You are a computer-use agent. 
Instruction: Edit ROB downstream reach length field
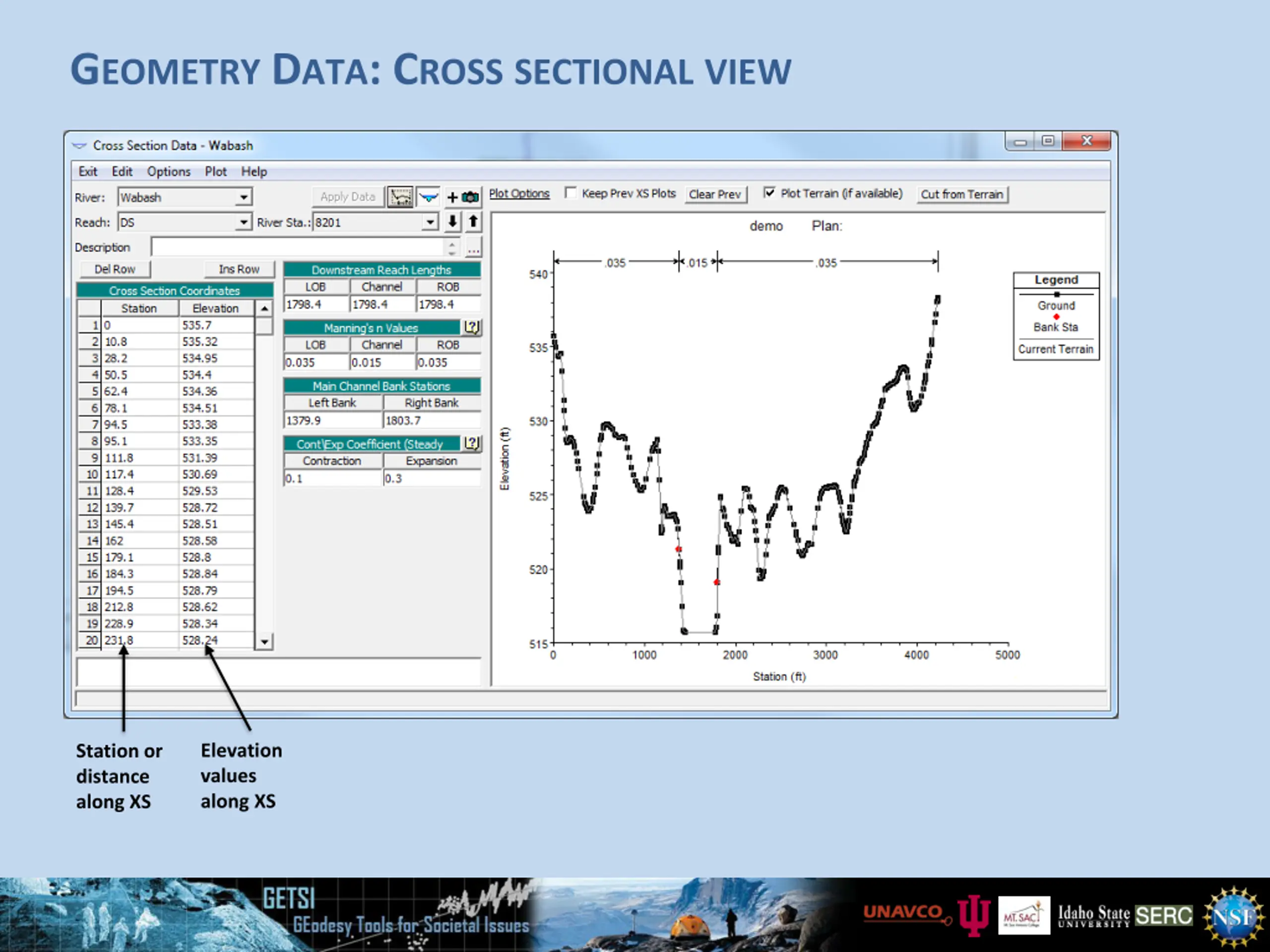pyautogui.click(x=448, y=304)
